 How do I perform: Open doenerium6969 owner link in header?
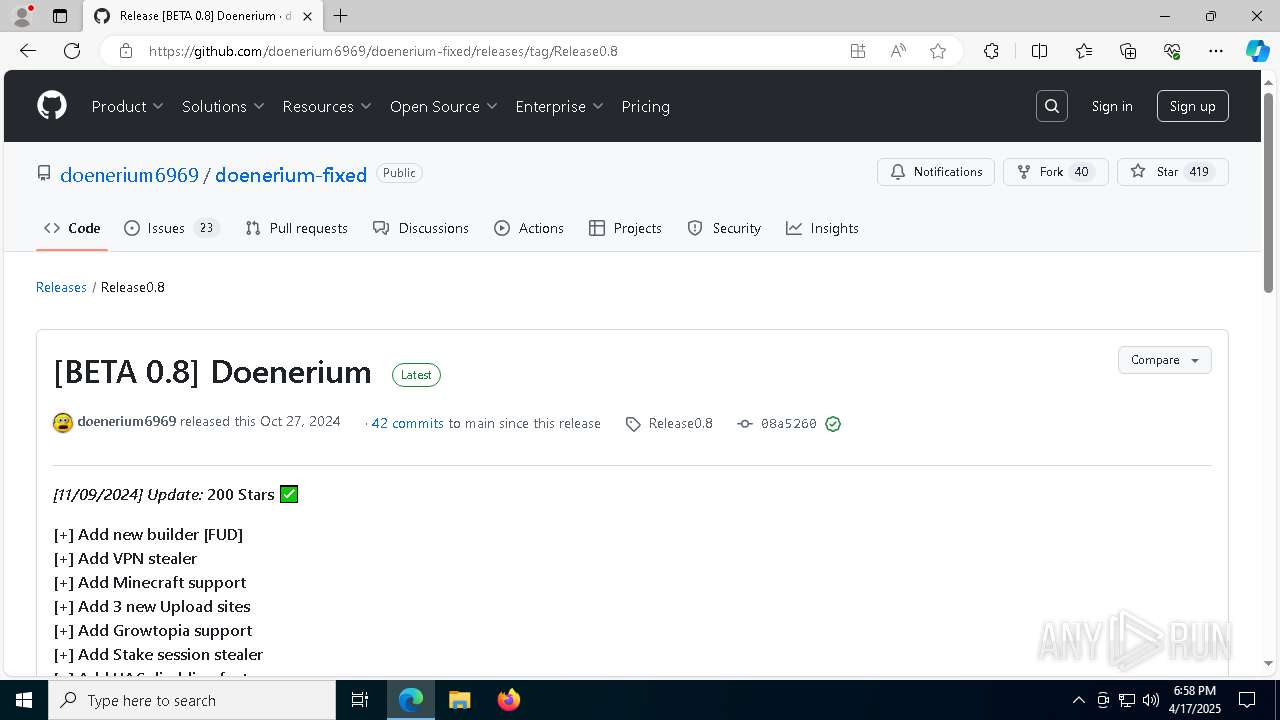click(129, 175)
